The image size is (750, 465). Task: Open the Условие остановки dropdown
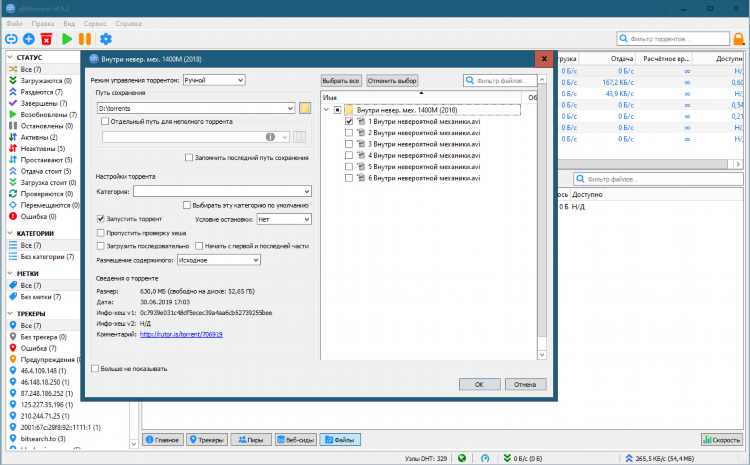[x=284, y=219]
